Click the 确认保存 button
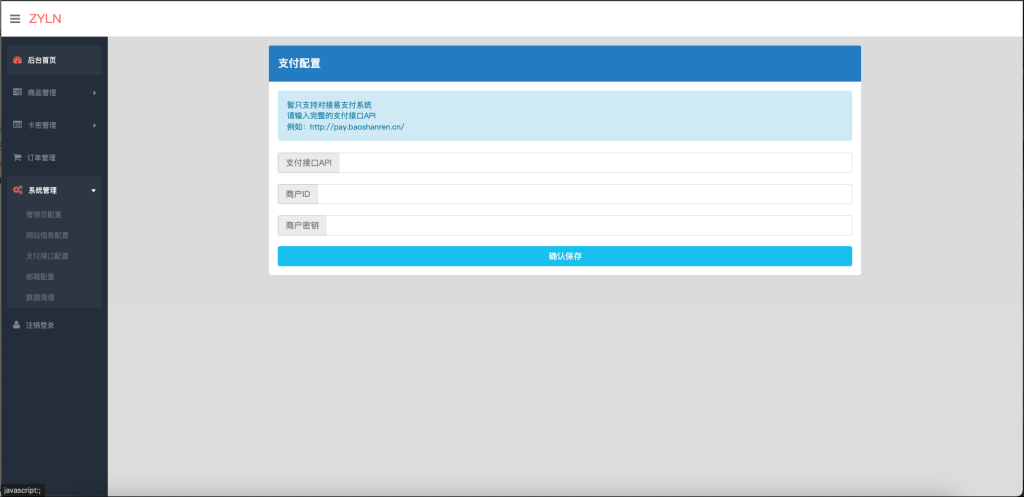 point(565,256)
